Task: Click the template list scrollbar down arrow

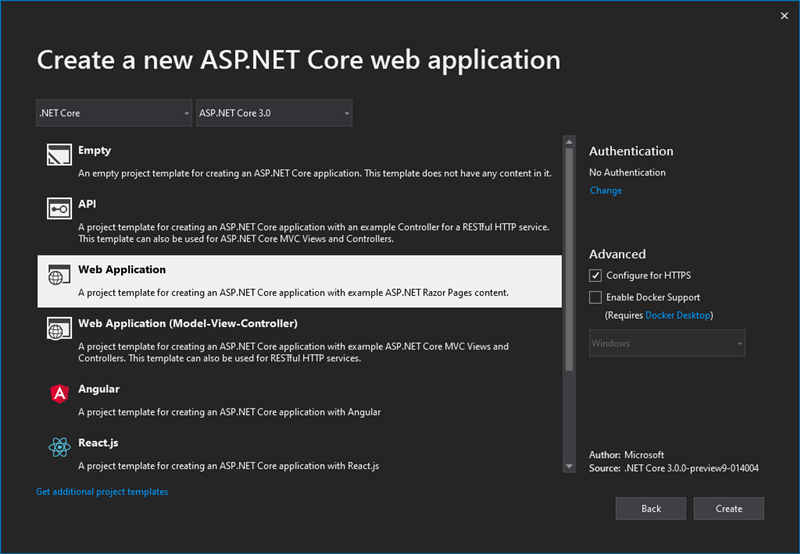Action: click(x=569, y=466)
